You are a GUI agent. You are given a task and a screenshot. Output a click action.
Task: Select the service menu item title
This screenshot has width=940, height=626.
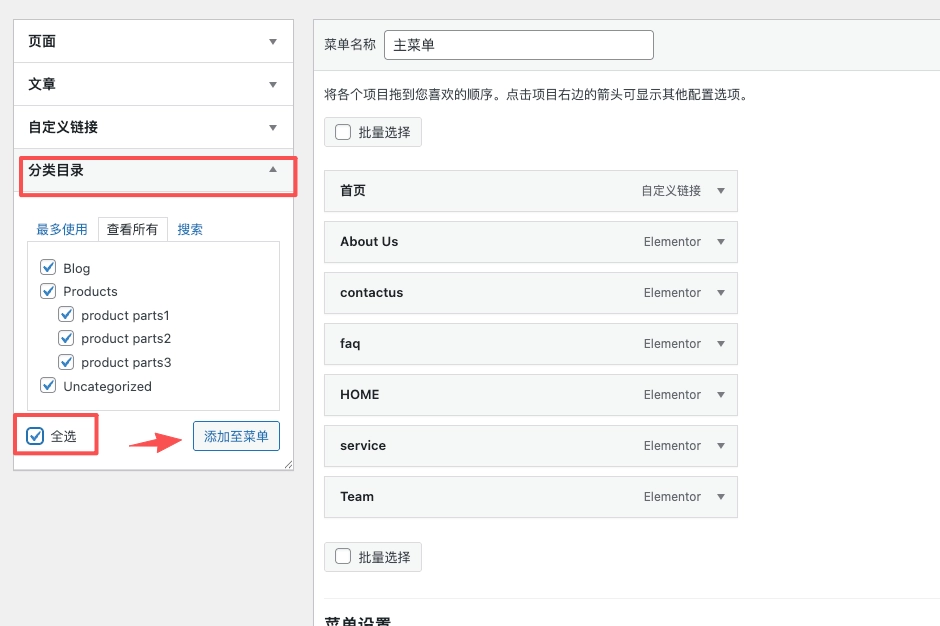[x=363, y=446]
